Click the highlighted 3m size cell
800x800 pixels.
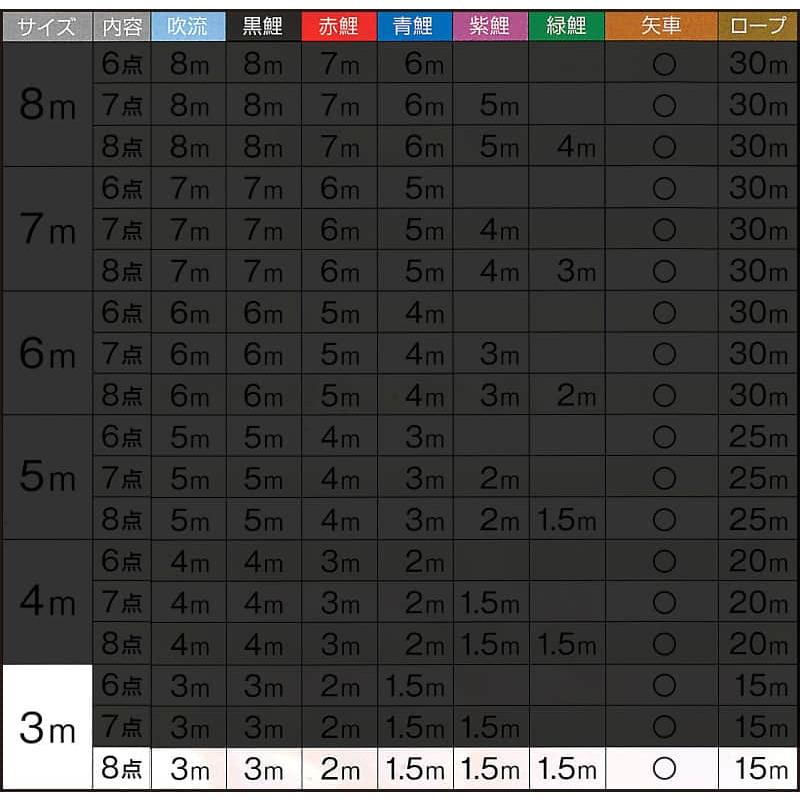(47, 727)
